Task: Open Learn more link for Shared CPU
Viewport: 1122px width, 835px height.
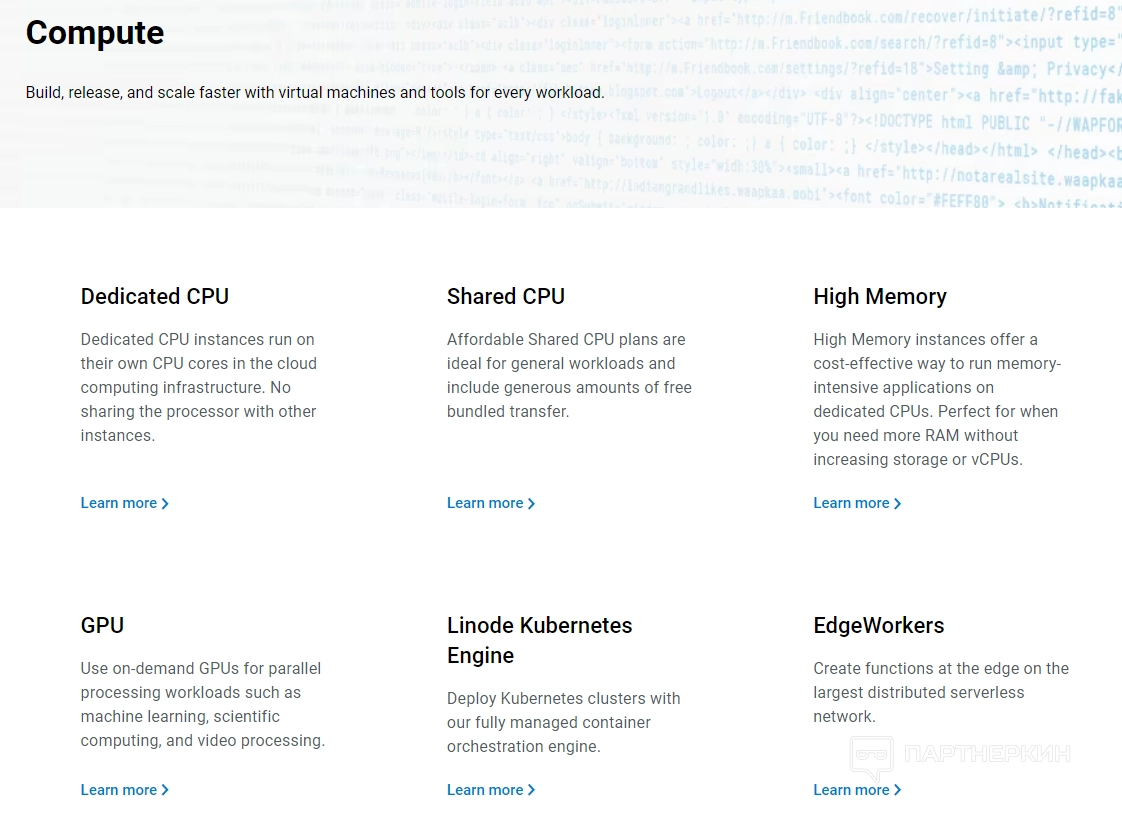Action: [x=485, y=503]
